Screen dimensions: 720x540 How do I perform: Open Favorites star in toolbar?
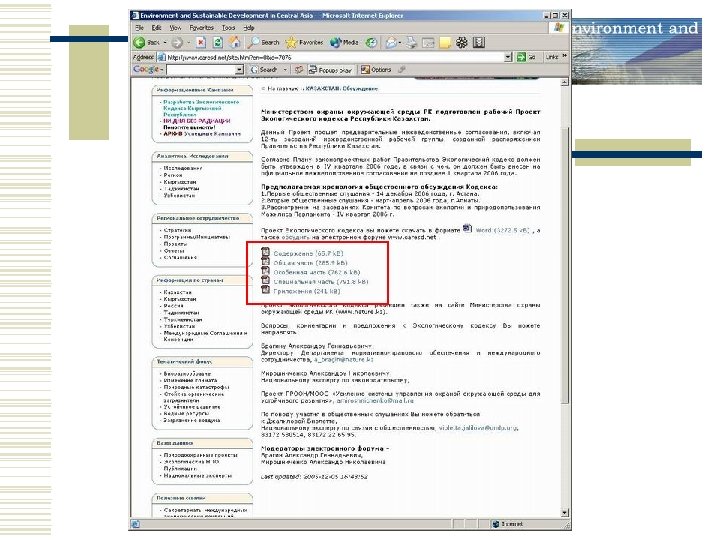coord(291,43)
